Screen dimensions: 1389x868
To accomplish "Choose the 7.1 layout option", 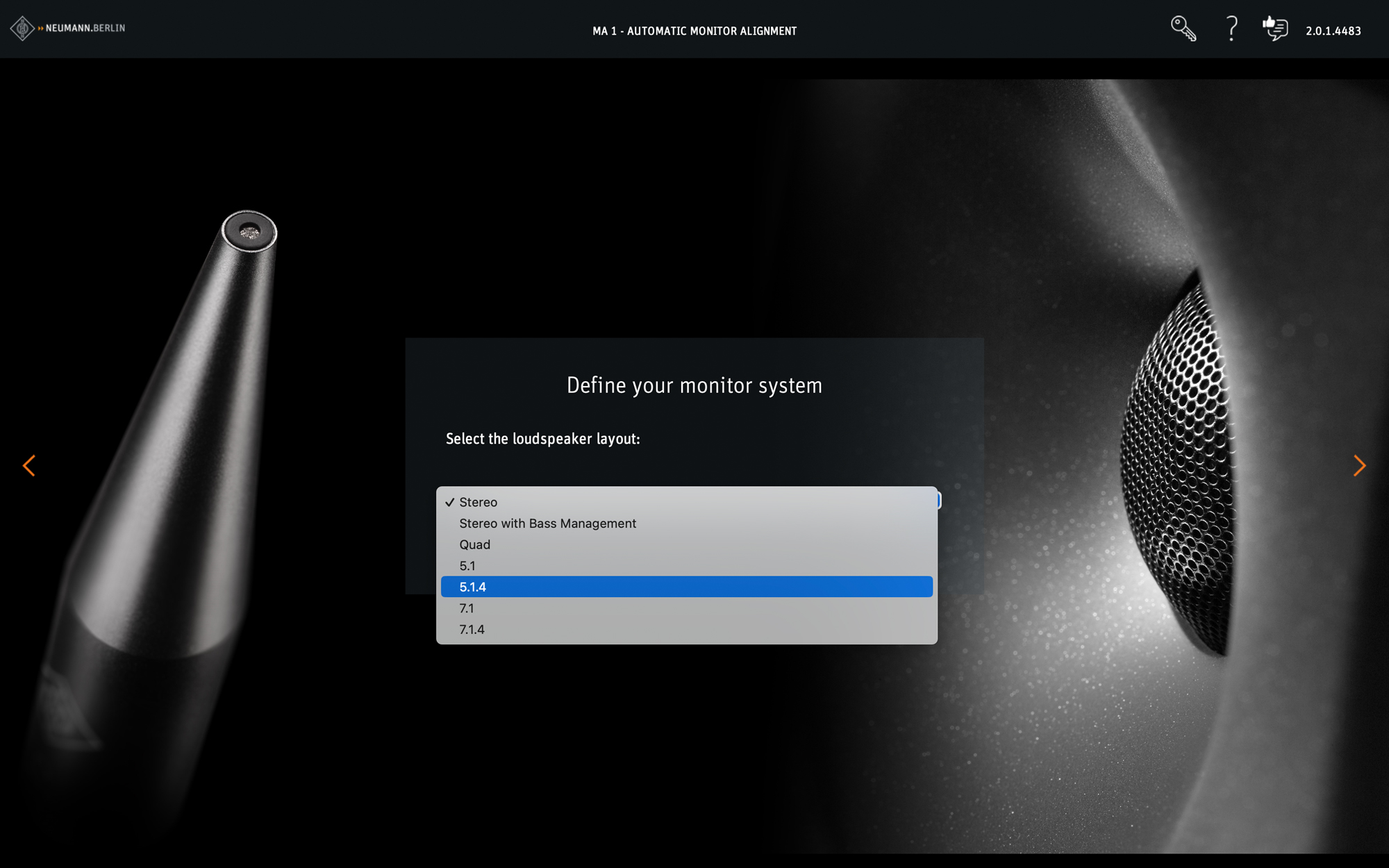I will coord(467,608).
